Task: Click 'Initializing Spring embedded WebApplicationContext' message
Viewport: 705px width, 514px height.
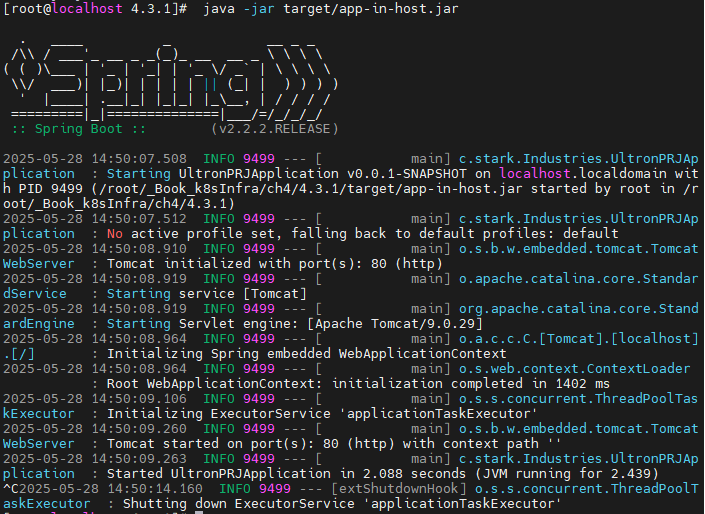Action: click(307, 354)
